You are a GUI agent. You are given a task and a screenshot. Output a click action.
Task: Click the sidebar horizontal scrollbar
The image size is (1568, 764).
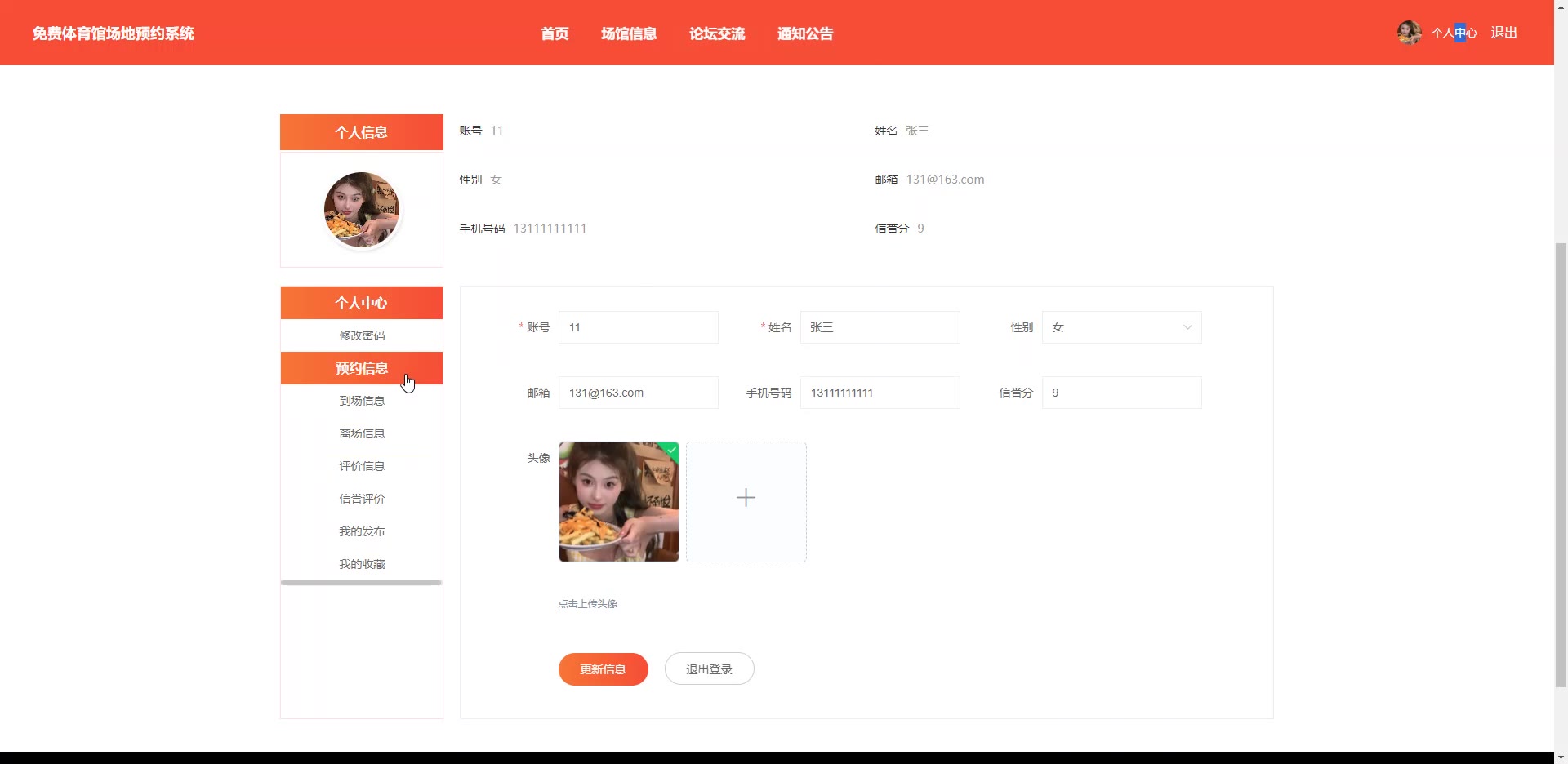click(x=361, y=583)
